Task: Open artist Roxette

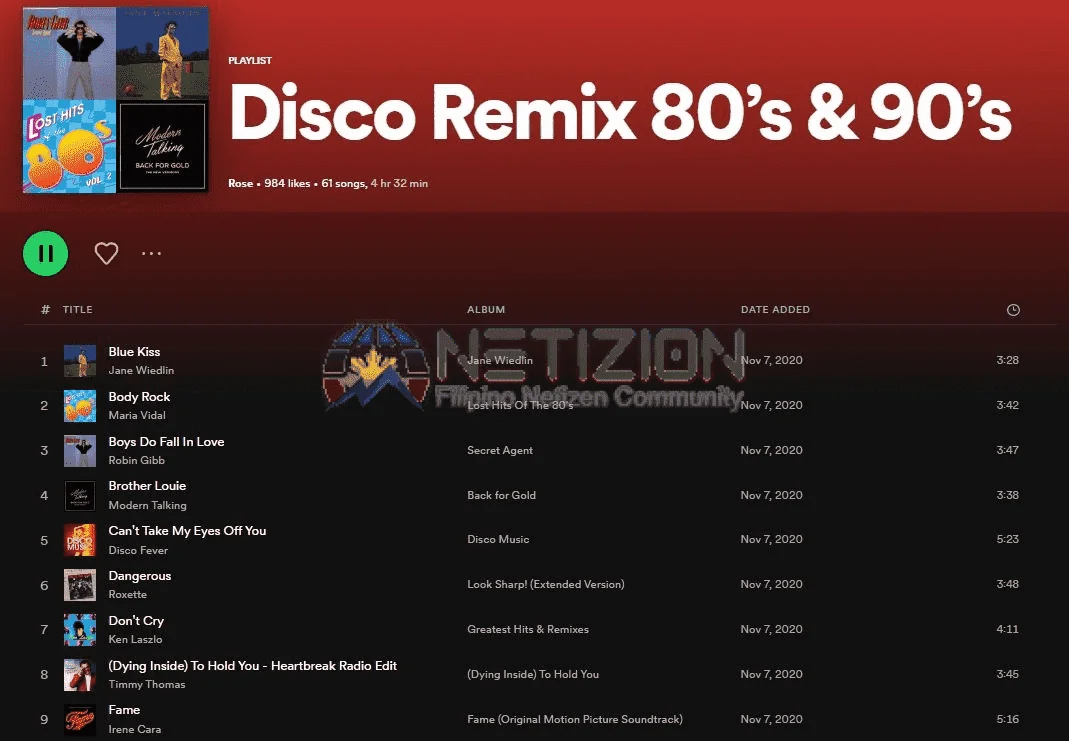Action: click(127, 594)
